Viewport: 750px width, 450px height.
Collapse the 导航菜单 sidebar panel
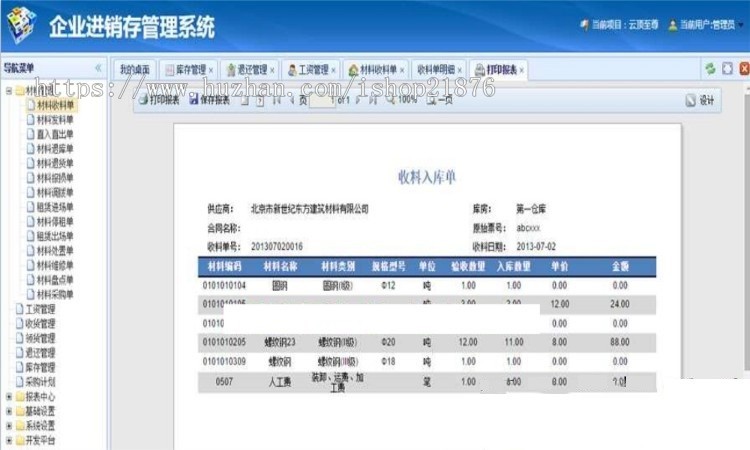99,68
